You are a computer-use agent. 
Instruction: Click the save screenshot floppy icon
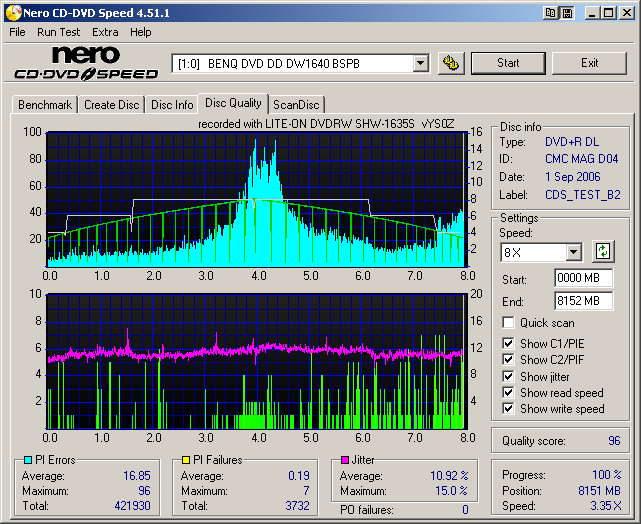(567, 13)
